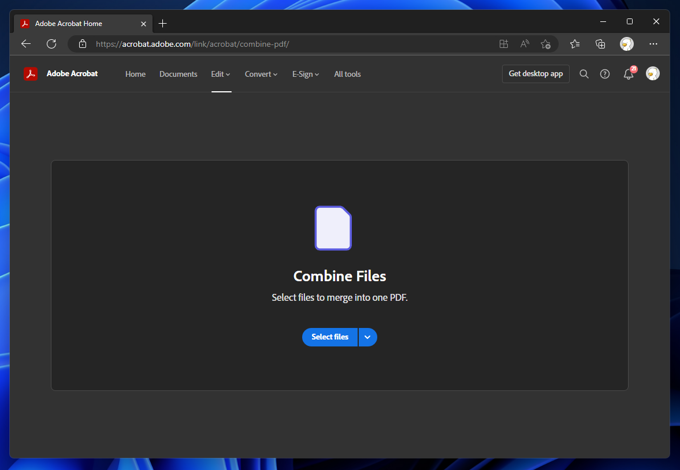The height and width of the screenshot is (470, 680).
Task: Click the Select files button
Action: (329, 337)
